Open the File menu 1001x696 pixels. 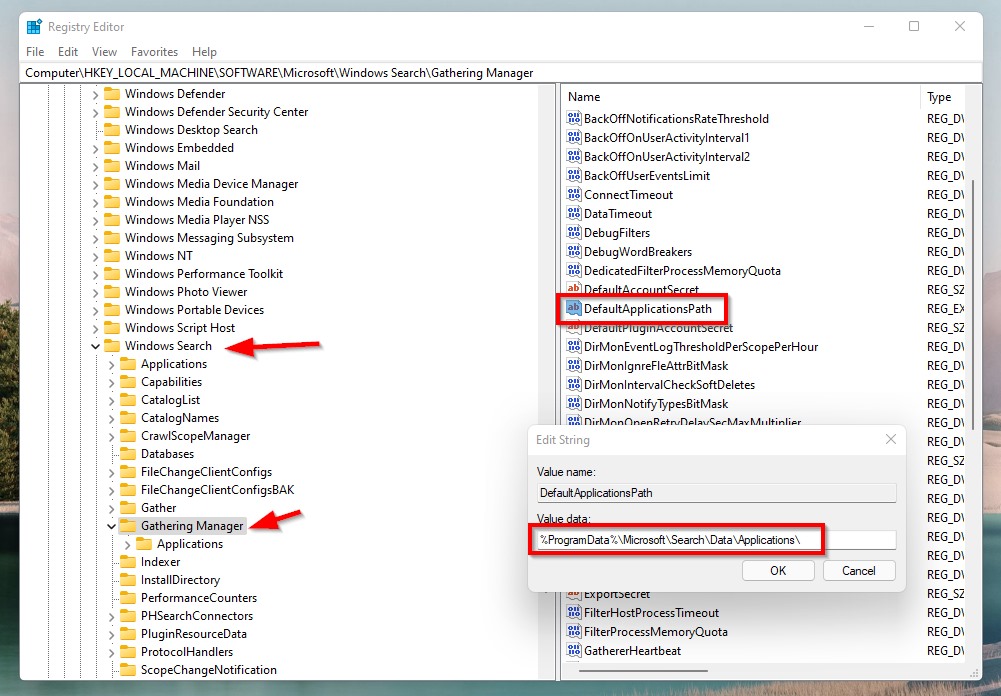35,52
